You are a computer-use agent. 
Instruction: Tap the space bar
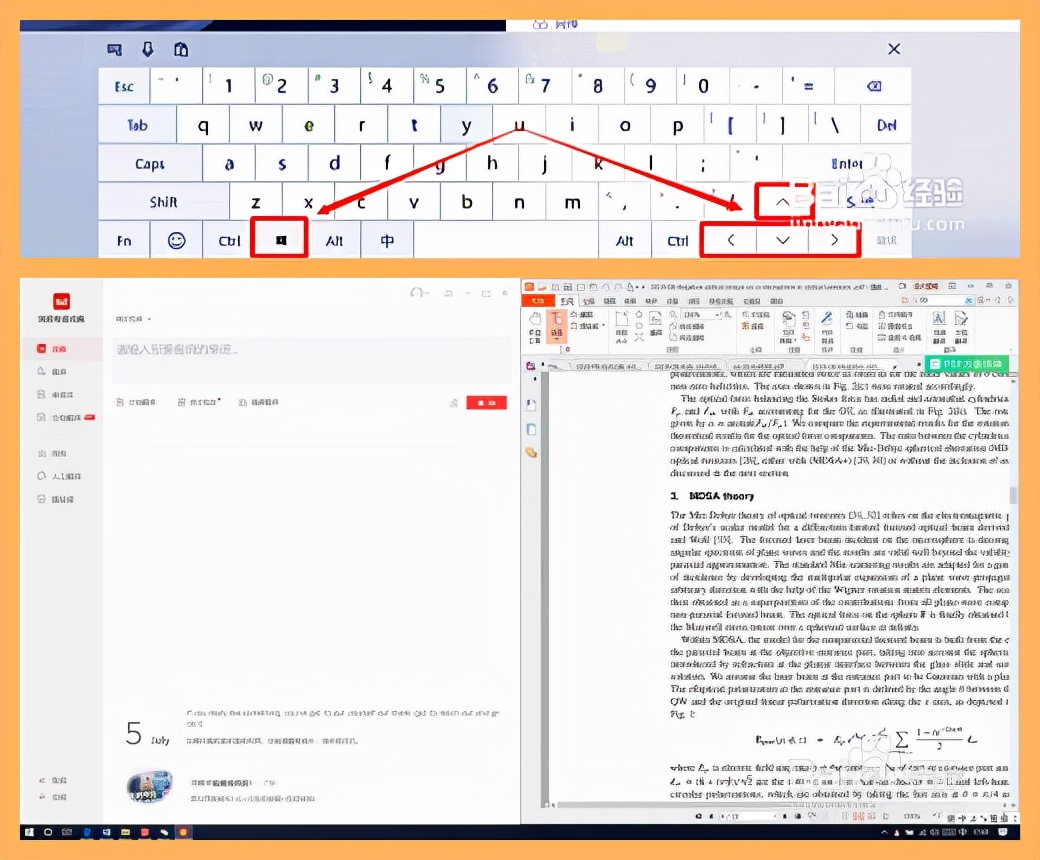click(505, 240)
